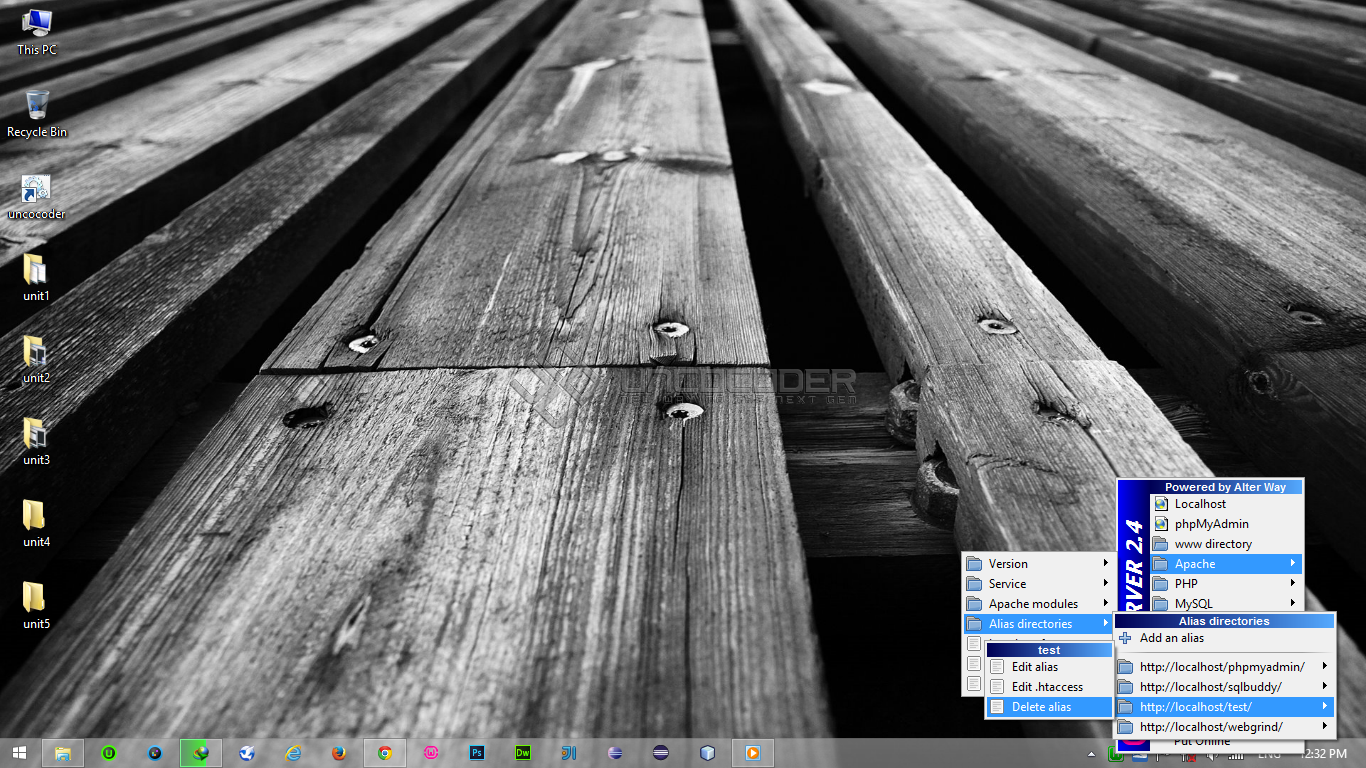Screen dimensions: 1366x768
Task: Expand the PHP submenu
Action: coord(1226,584)
